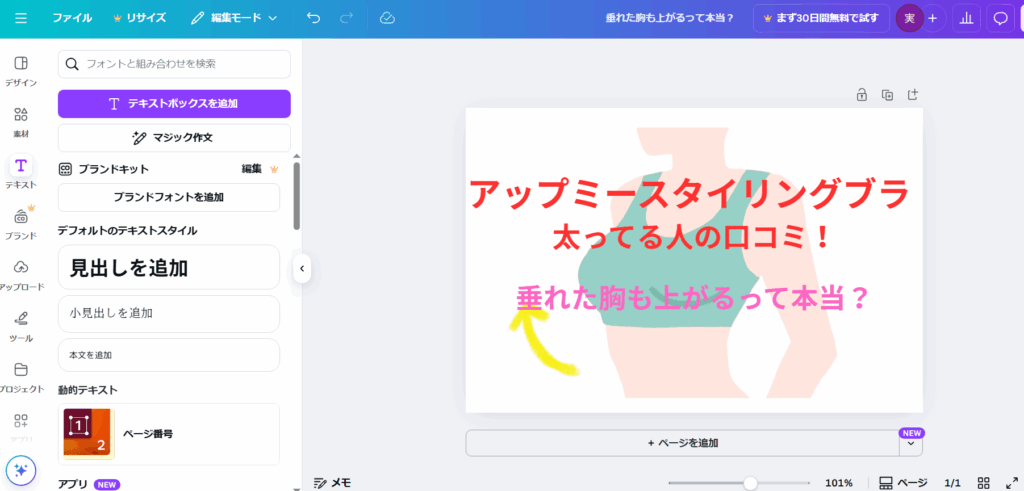Viewport: 1024px width, 491px height.
Task: Open the 101% zoom level menu
Action: coord(839,483)
